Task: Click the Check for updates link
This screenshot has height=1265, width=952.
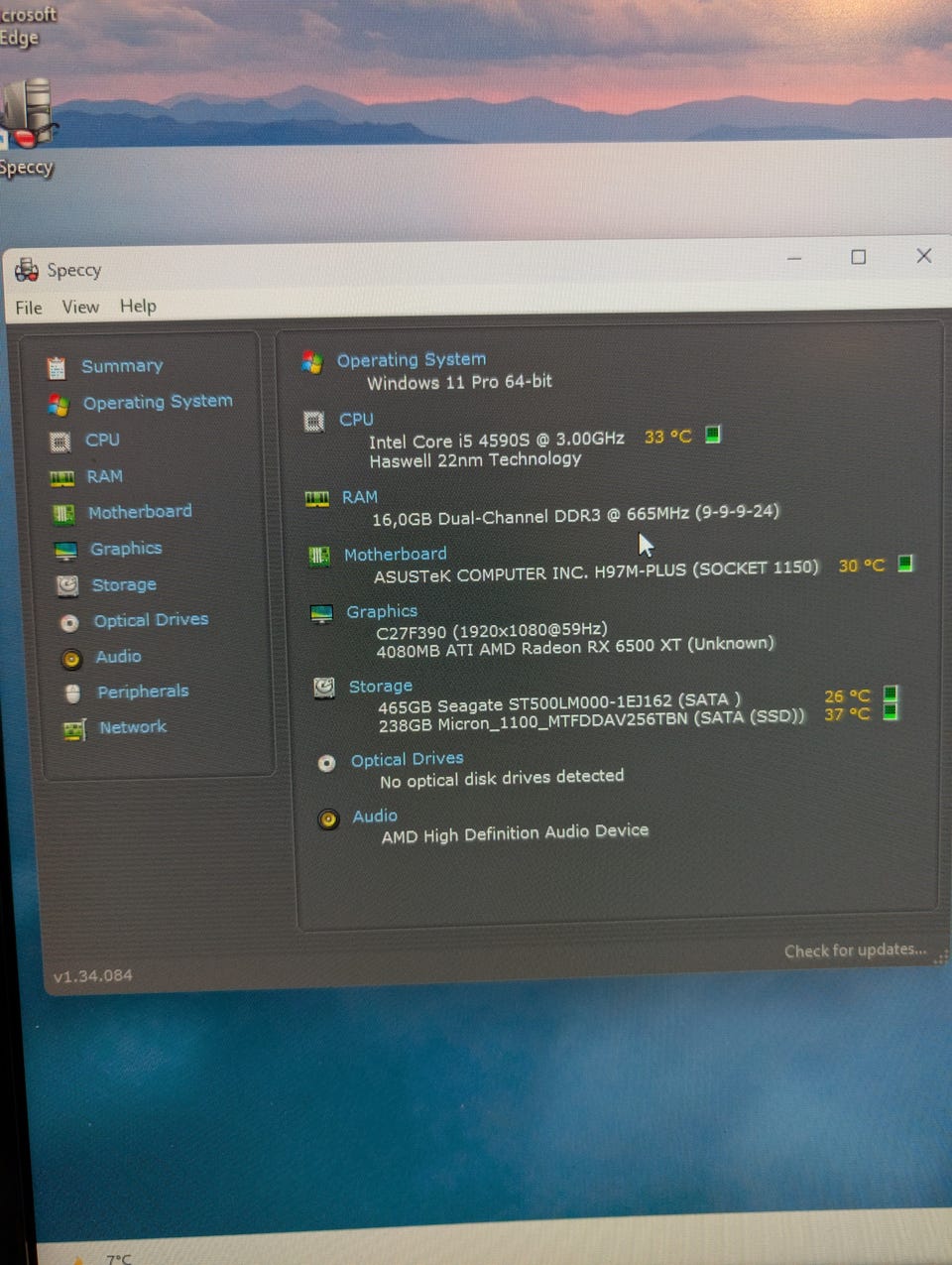Action: click(855, 950)
